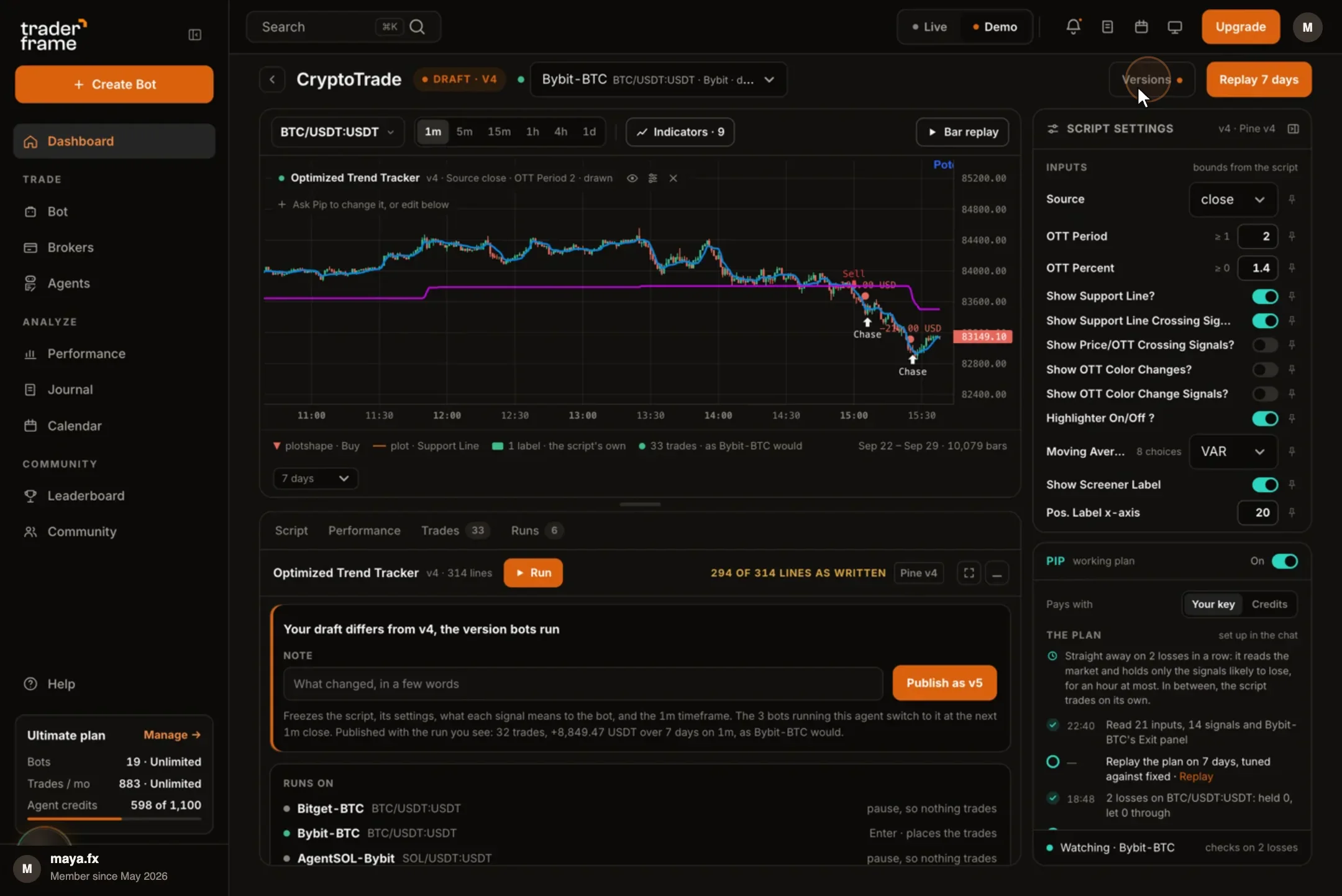
Task: Expand script editor to fullscreen
Action: click(x=969, y=573)
